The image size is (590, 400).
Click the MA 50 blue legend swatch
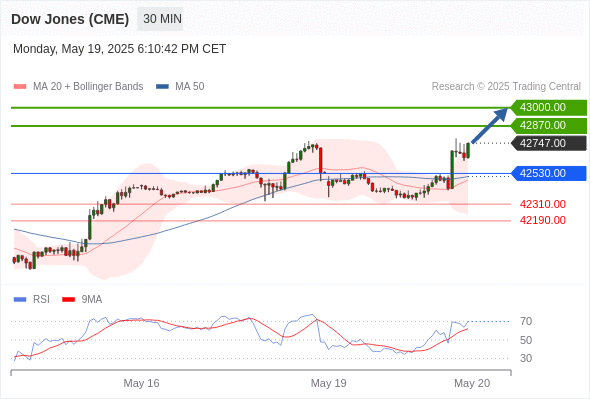pyautogui.click(x=163, y=87)
